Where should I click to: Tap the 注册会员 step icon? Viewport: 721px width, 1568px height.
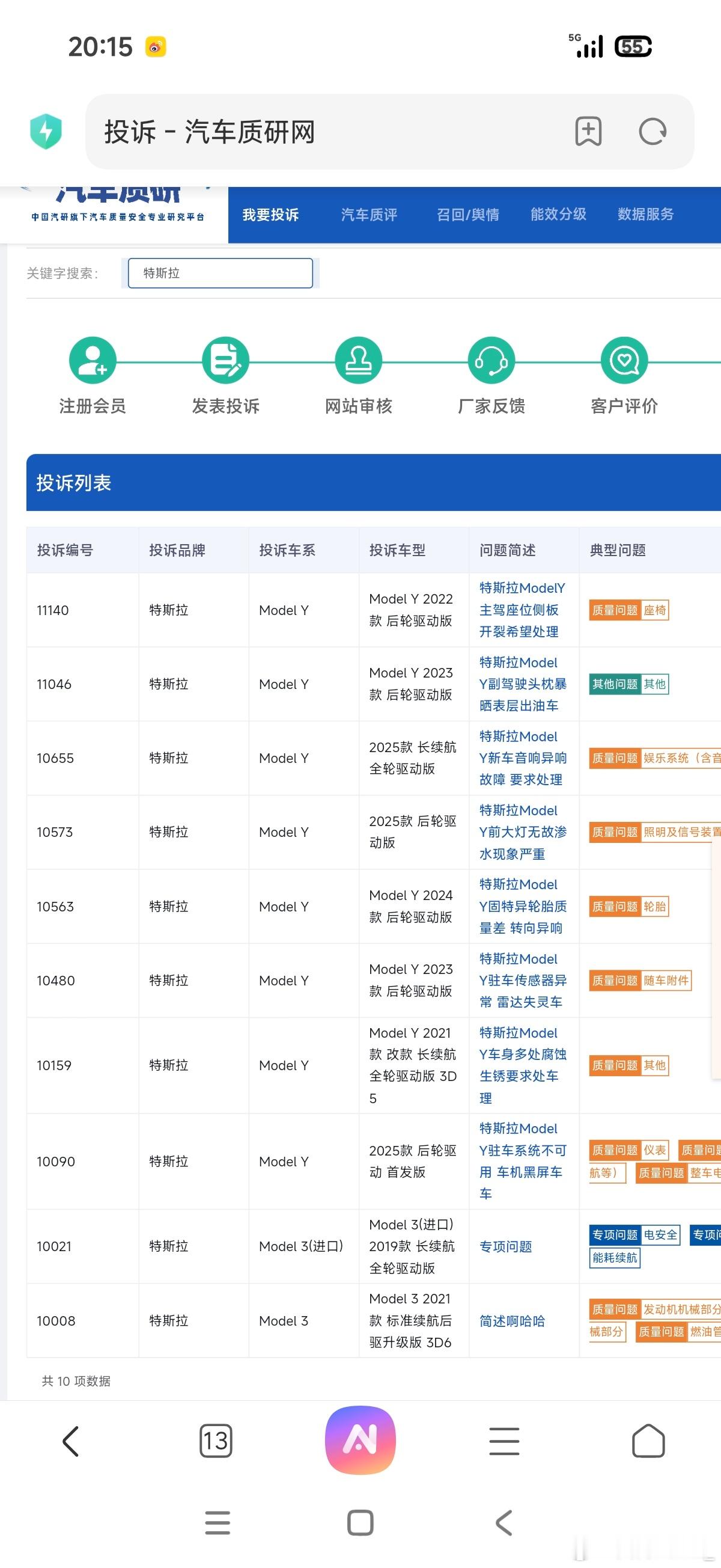(93, 360)
